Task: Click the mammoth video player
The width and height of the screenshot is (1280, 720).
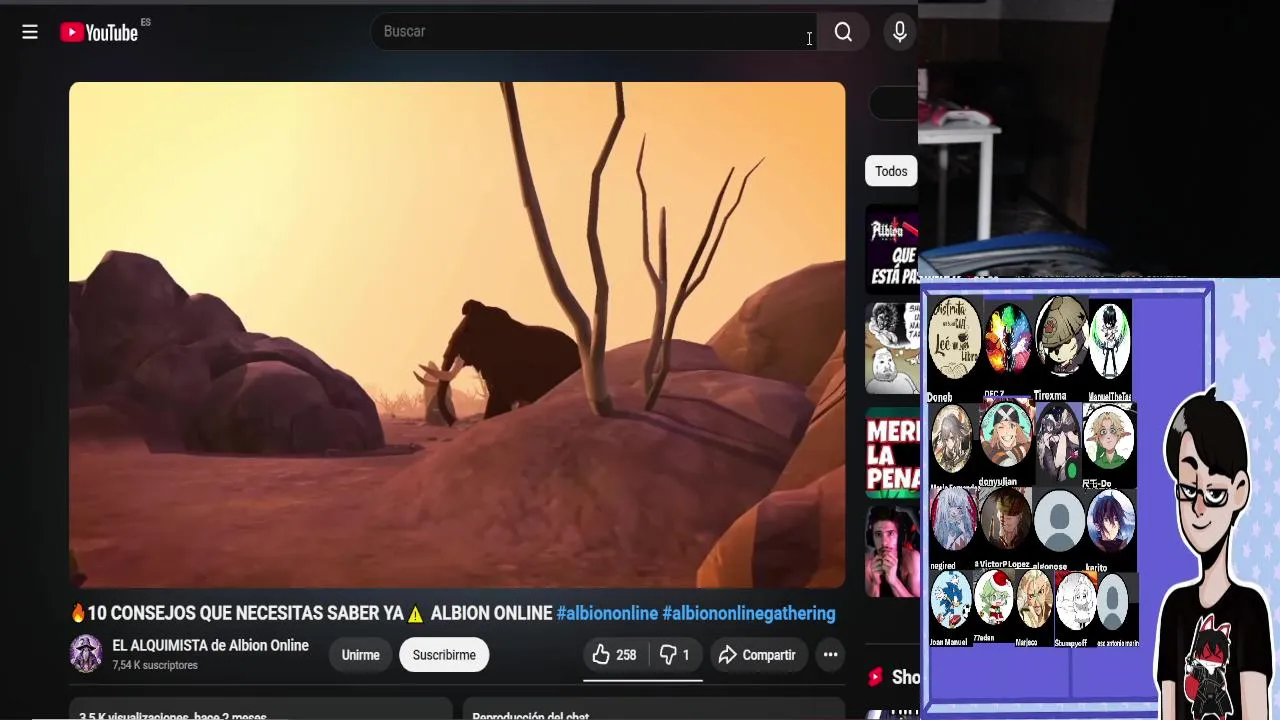Action: tap(457, 335)
